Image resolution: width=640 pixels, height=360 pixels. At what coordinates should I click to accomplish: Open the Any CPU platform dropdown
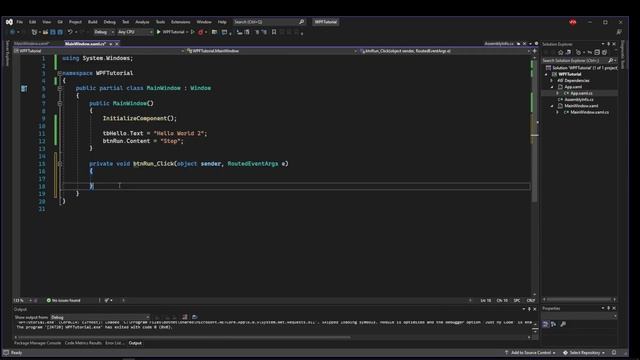pyautogui.click(x=135, y=32)
